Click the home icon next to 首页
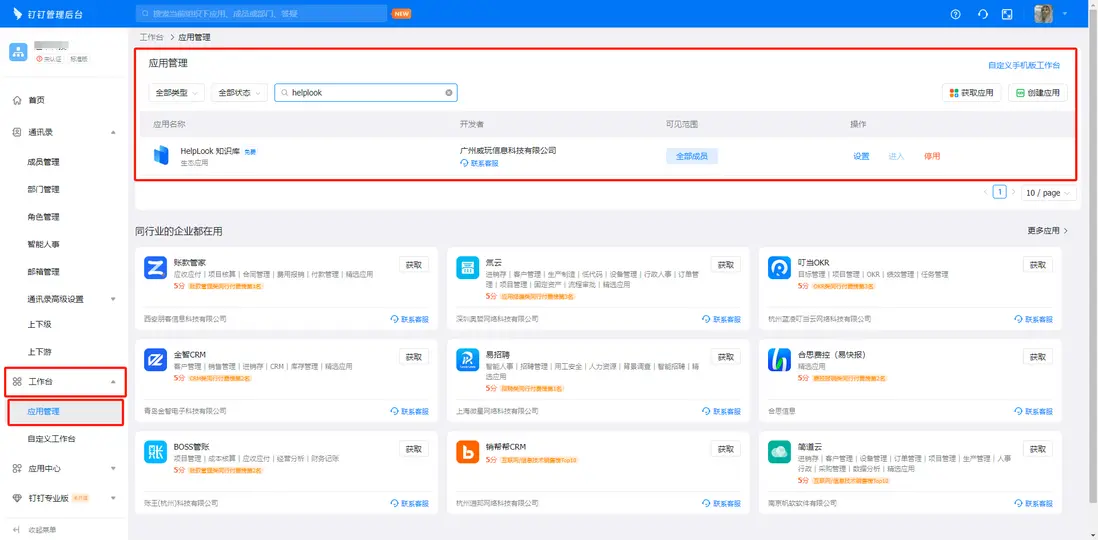The width and height of the screenshot is (1098, 540). click(18, 100)
